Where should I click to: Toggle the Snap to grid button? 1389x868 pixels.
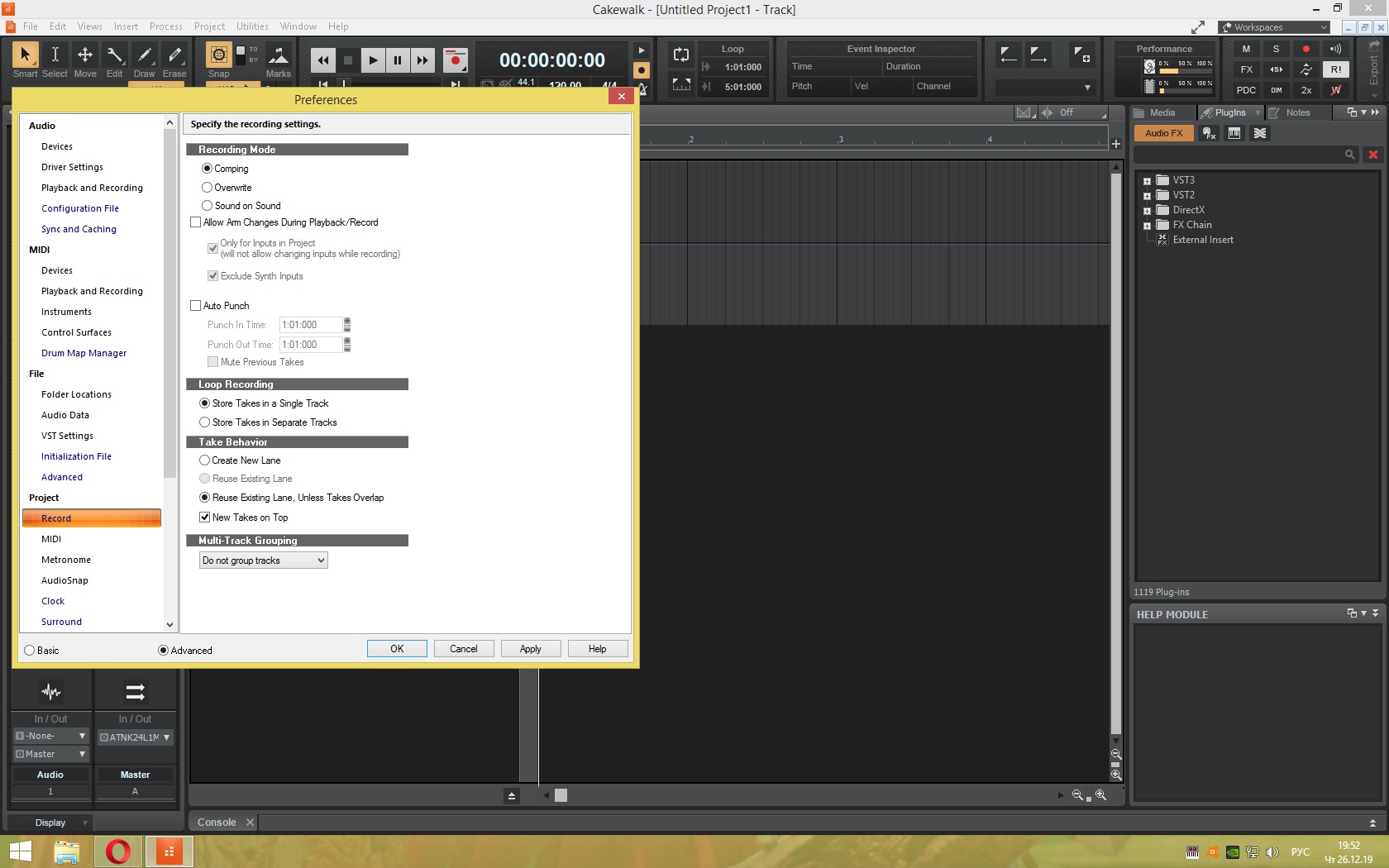(218, 55)
